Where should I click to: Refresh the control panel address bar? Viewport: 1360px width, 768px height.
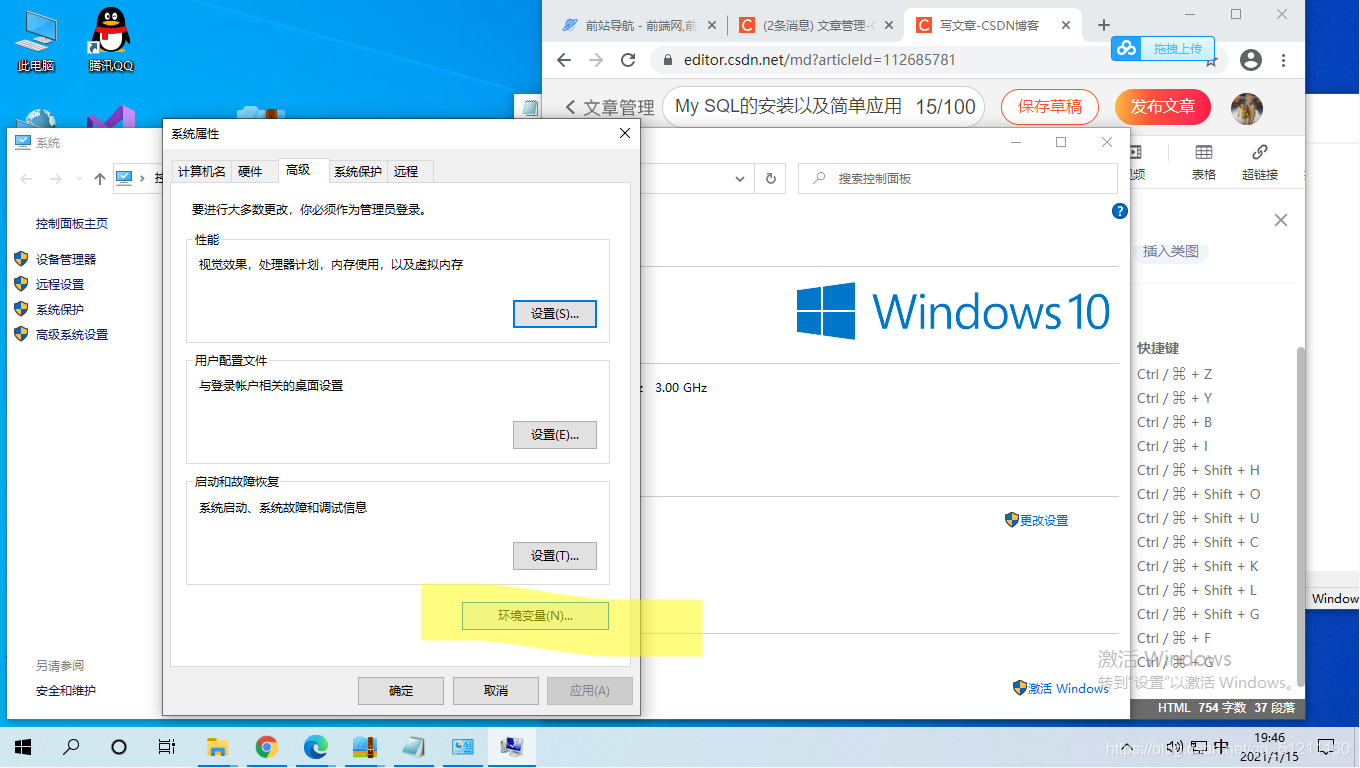(770, 178)
